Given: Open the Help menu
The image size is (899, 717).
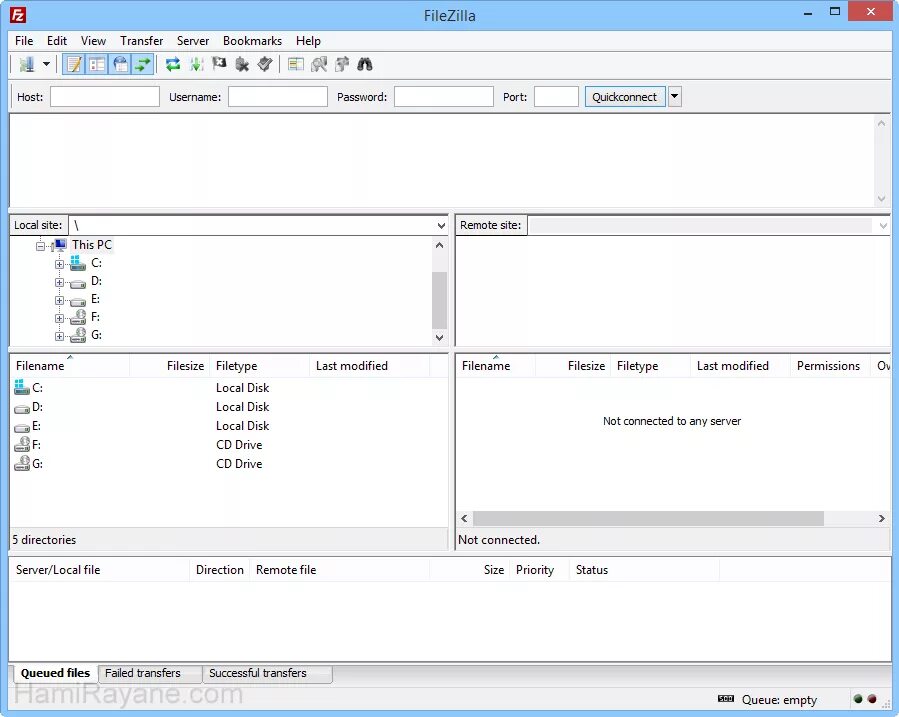Looking at the screenshot, I should (x=308, y=41).
